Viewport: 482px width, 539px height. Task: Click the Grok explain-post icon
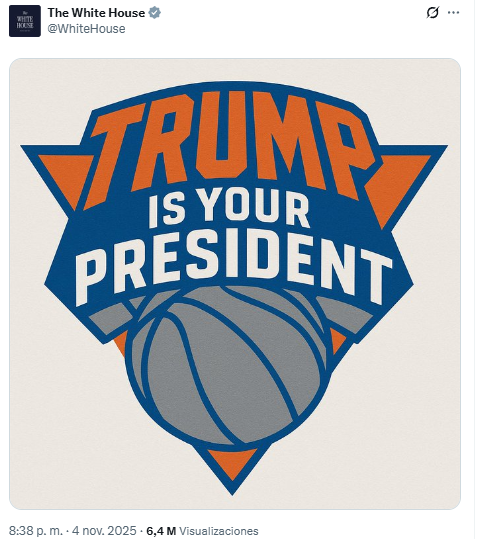click(x=432, y=12)
